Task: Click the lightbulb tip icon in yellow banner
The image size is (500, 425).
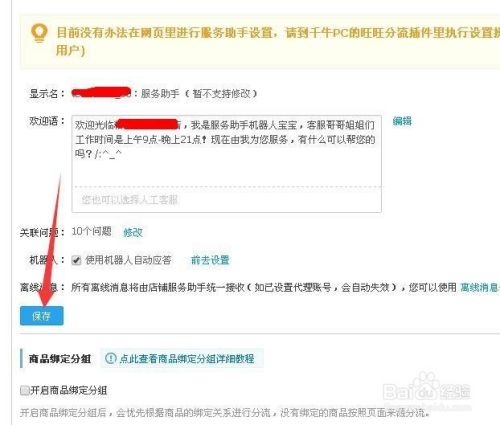Action: [x=39, y=33]
